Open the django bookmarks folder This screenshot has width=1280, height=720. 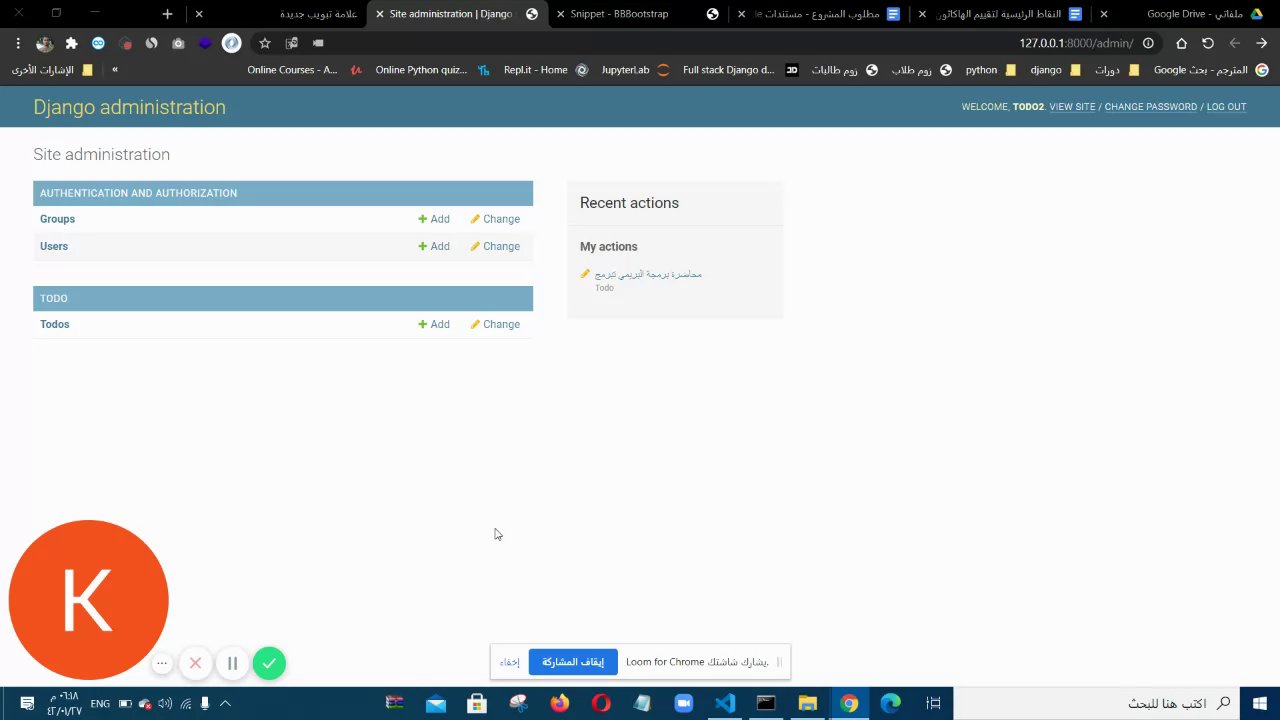click(x=1055, y=70)
